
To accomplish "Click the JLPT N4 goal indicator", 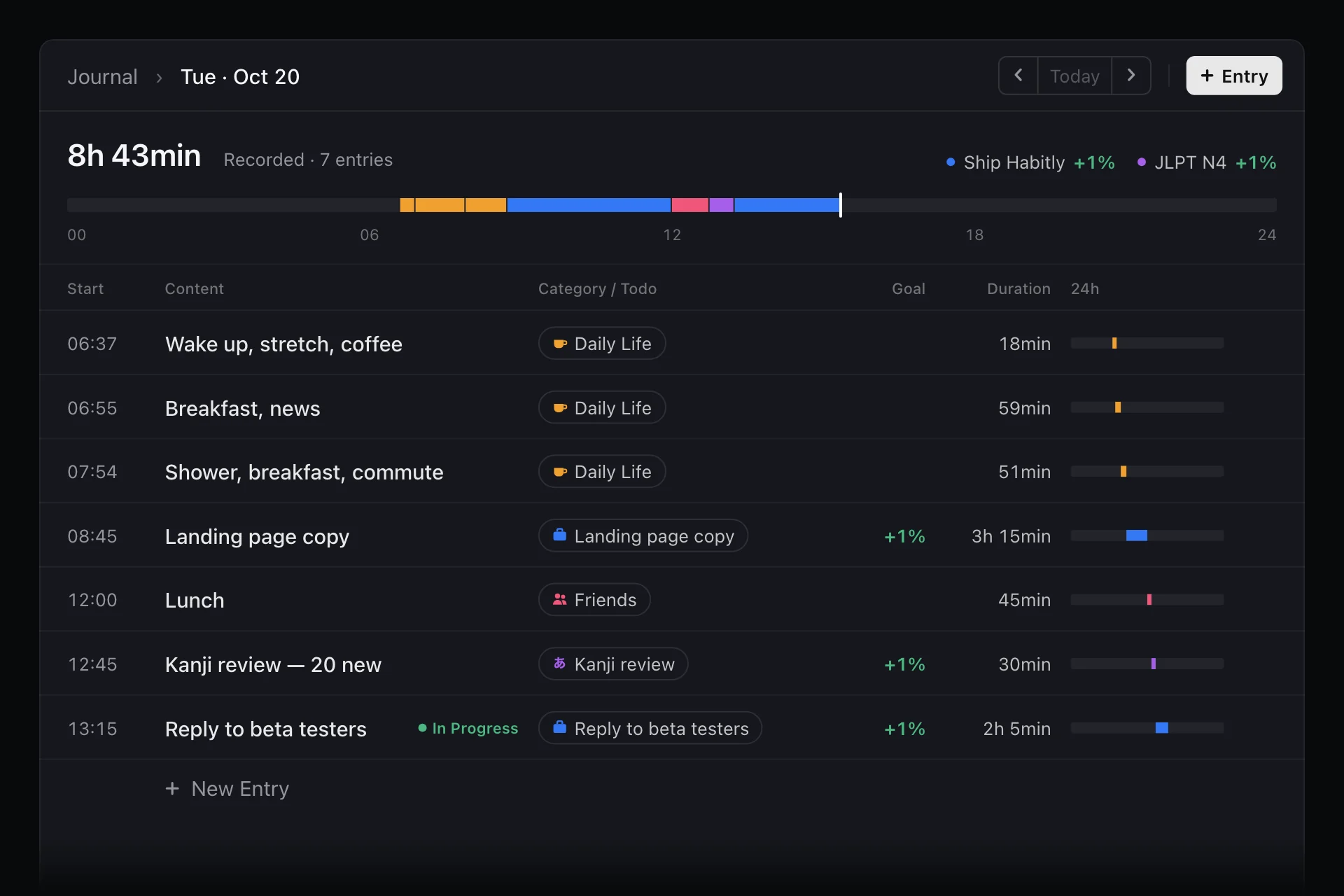I will 1207,162.
